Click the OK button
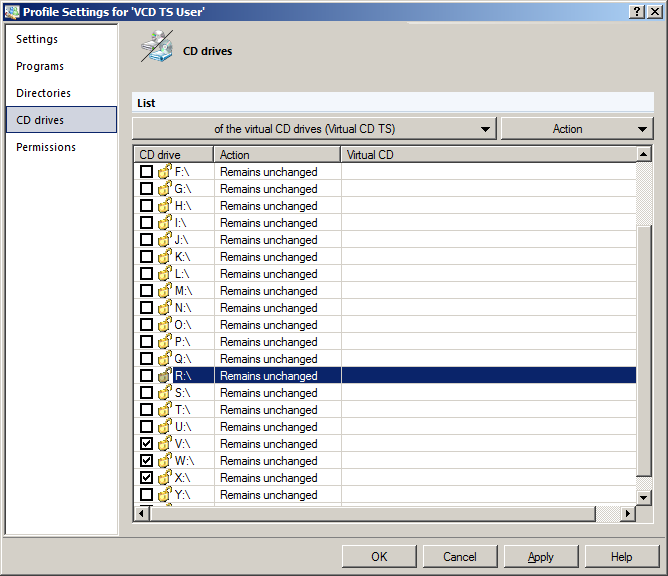Screen dimensions: 668x576 [x=379, y=557]
